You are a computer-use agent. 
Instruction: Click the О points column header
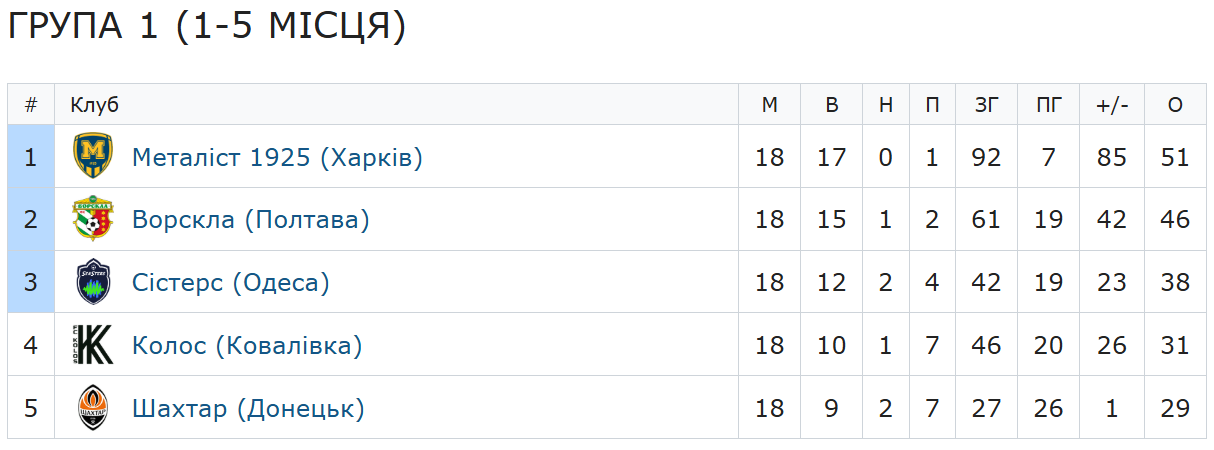click(x=1175, y=105)
